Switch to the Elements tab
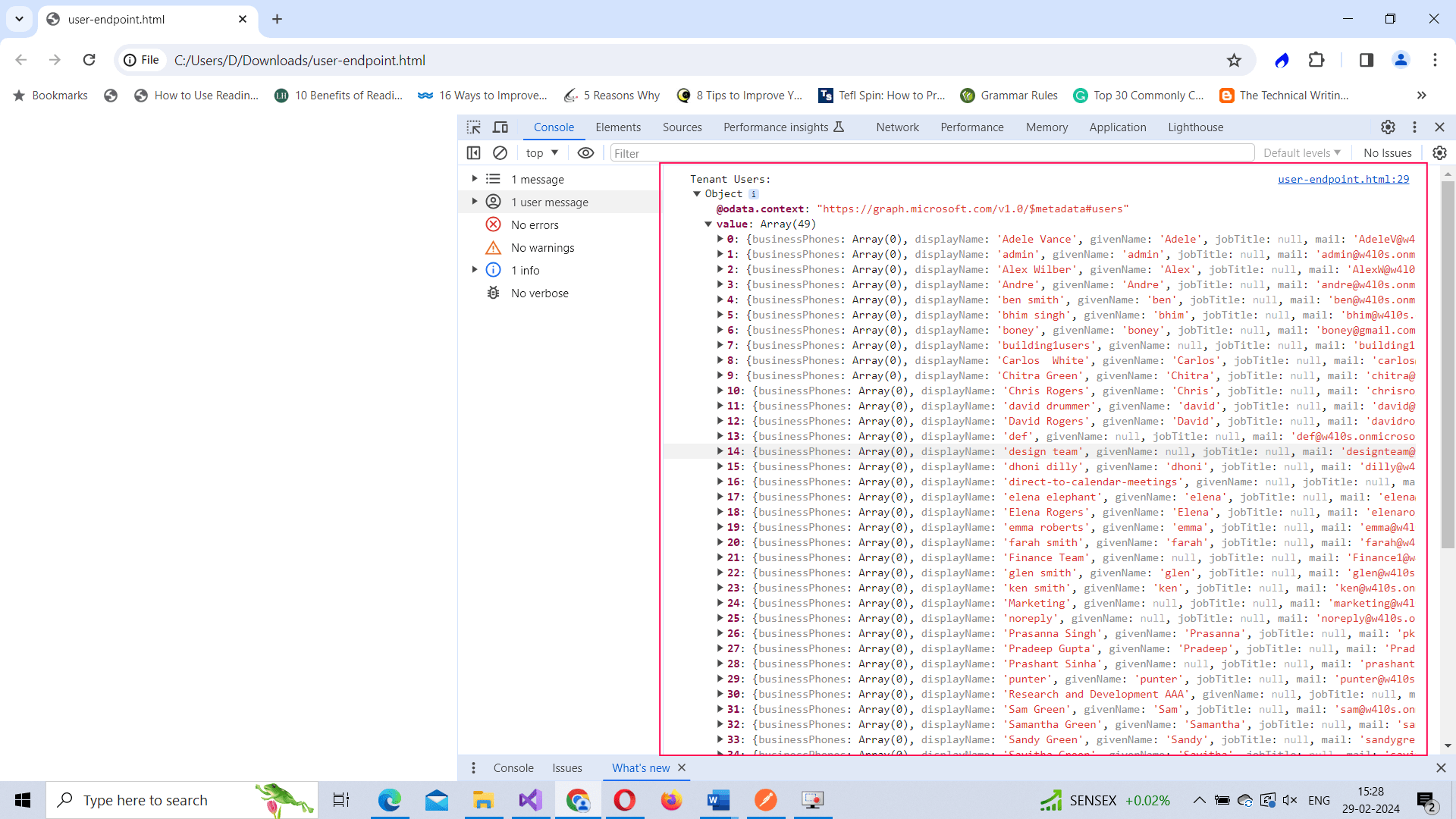This screenshot has height=819, width=1456. [618, 127]
